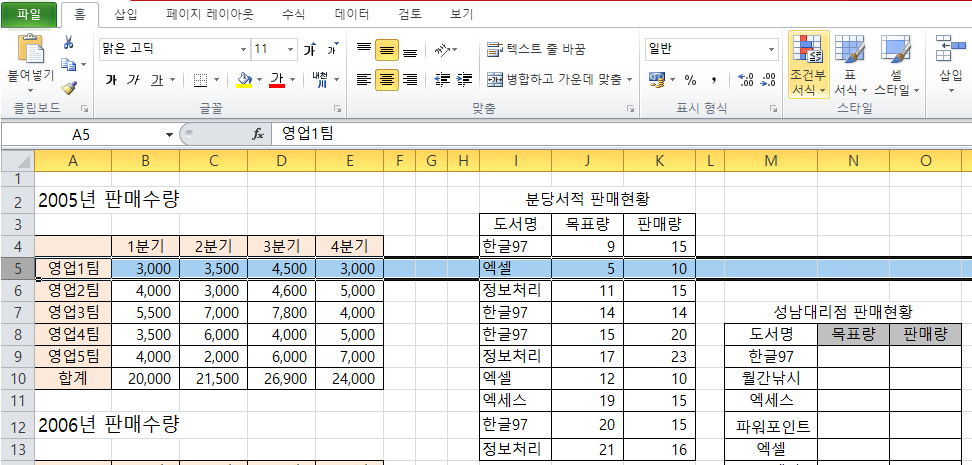Open the 맞춤 group dialog launcher
Image resolution: width=972 pixels, height=465 pixels.
(x=630, y=109)
